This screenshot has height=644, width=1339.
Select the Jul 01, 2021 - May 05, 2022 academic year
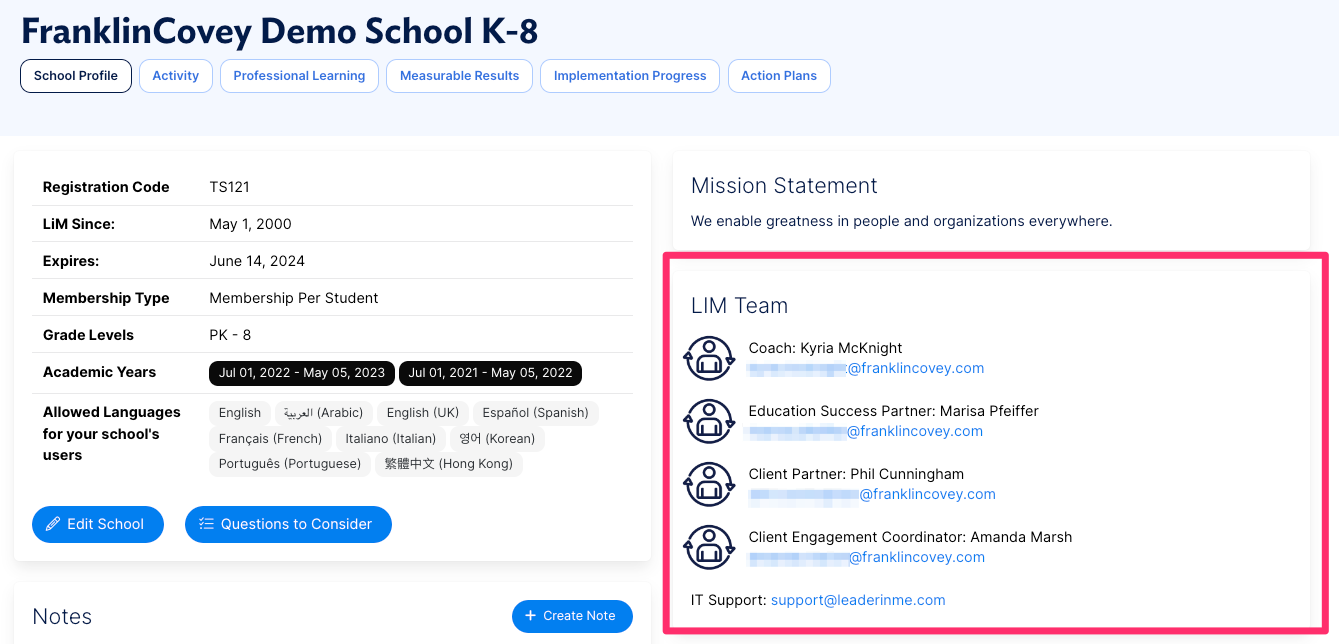coord(490,373)
